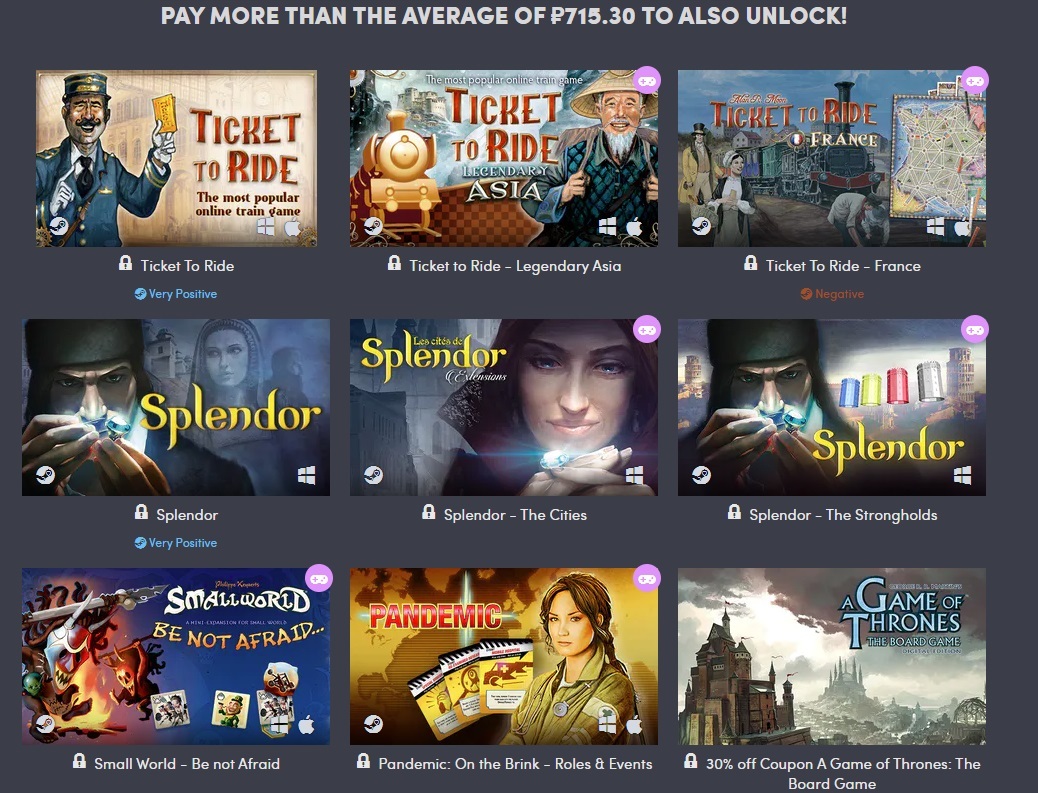1038x793 pixels.
Task: Click the lock icon beside Ticket To Ride
Action: pos(125,263)
